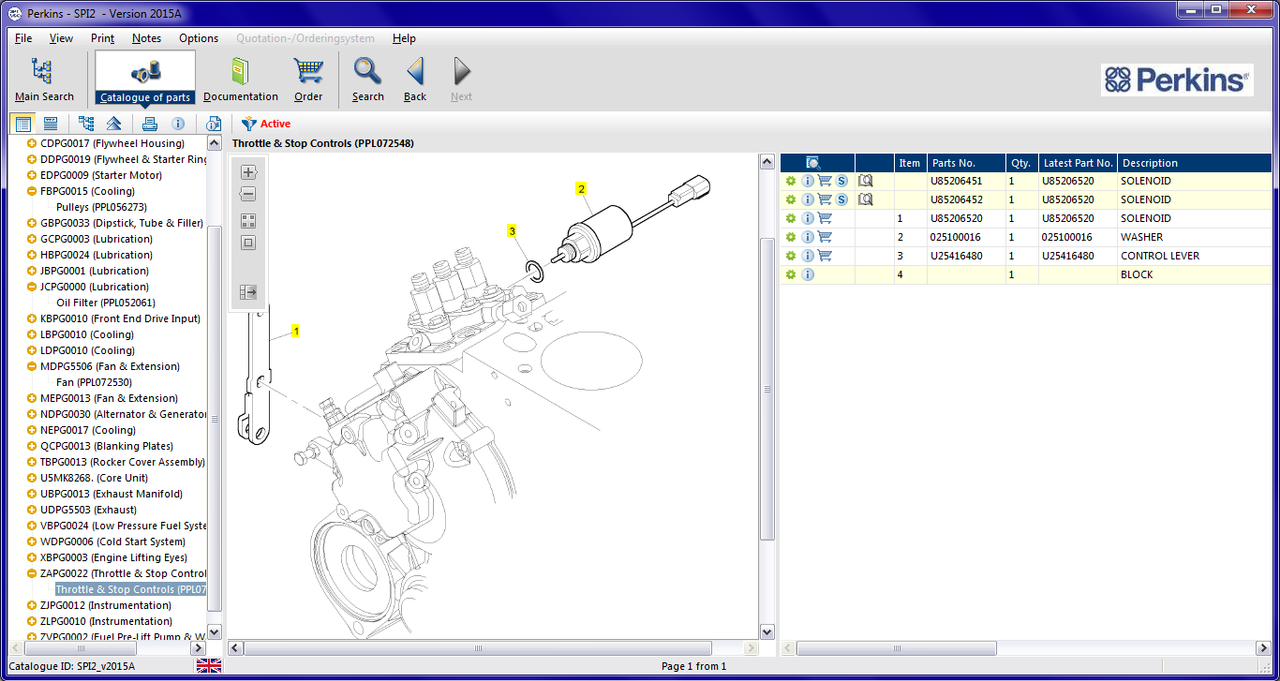Screen dimensions: 1280x681
Task: Expand CDPG0017 Flywheel Housing node
Action: pos(32,143)
